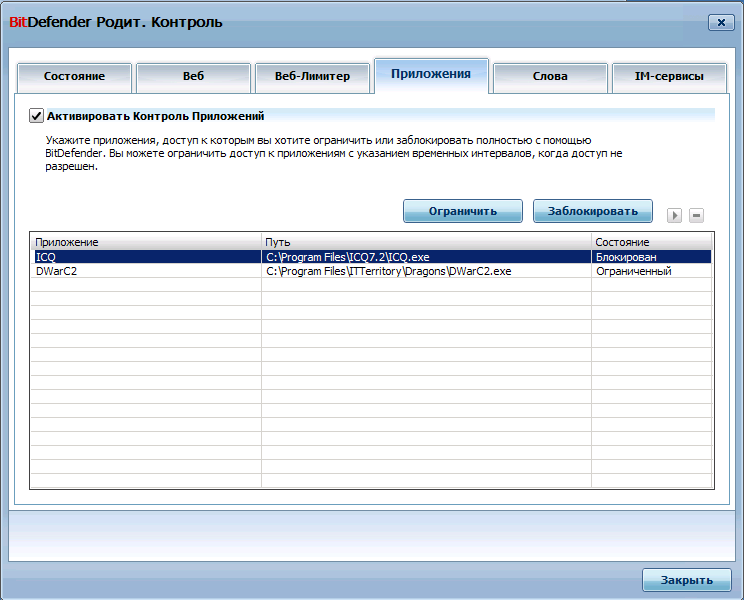Click the ICQ.exe path cell
The height and width of the screenshot is (600, 744).
pyautogui.click(x=426, y=257)
